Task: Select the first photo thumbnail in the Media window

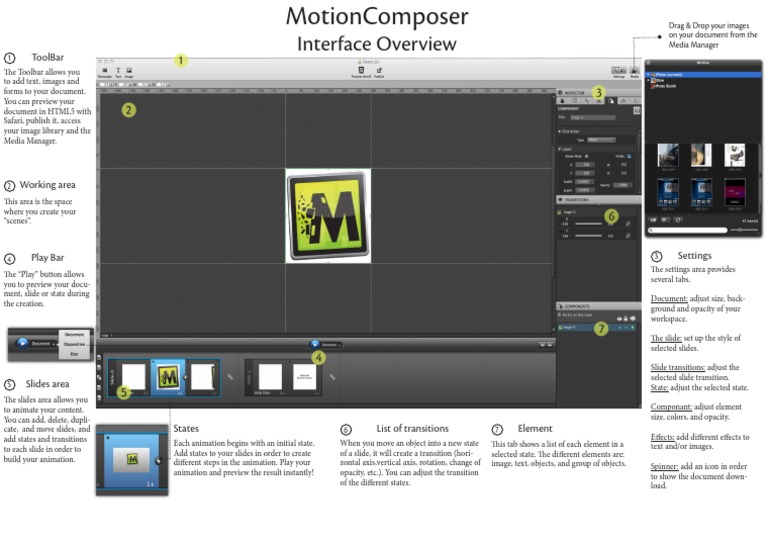Action: click(668, 155)
